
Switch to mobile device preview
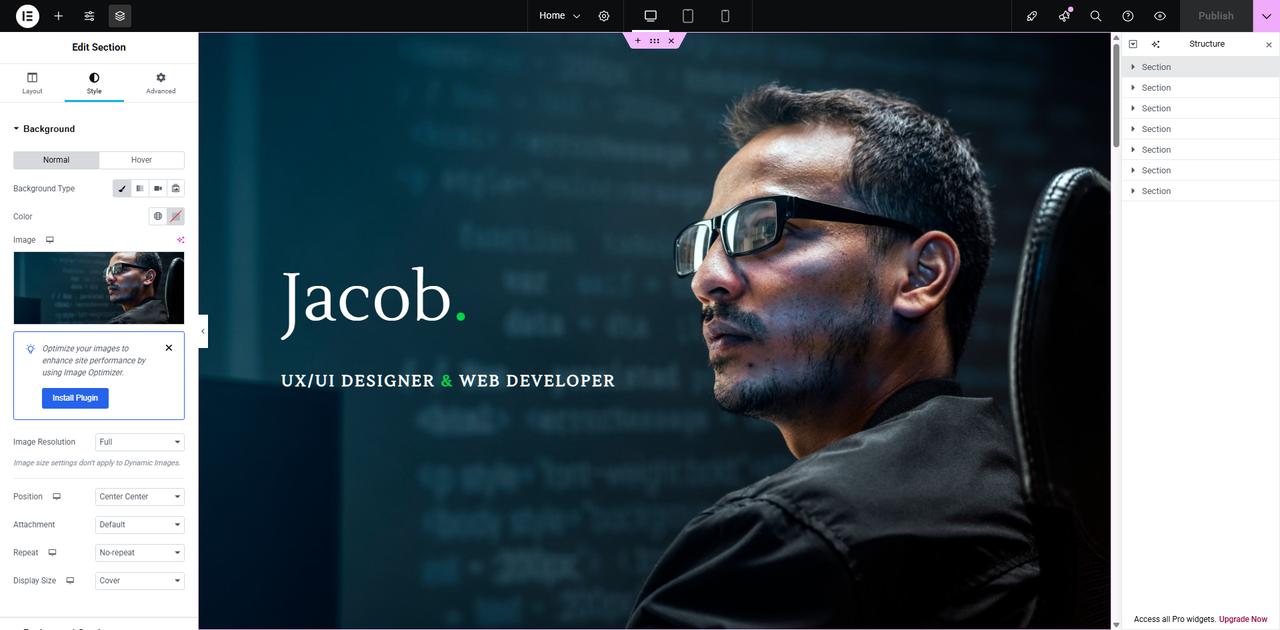click(x=725, y=16)
